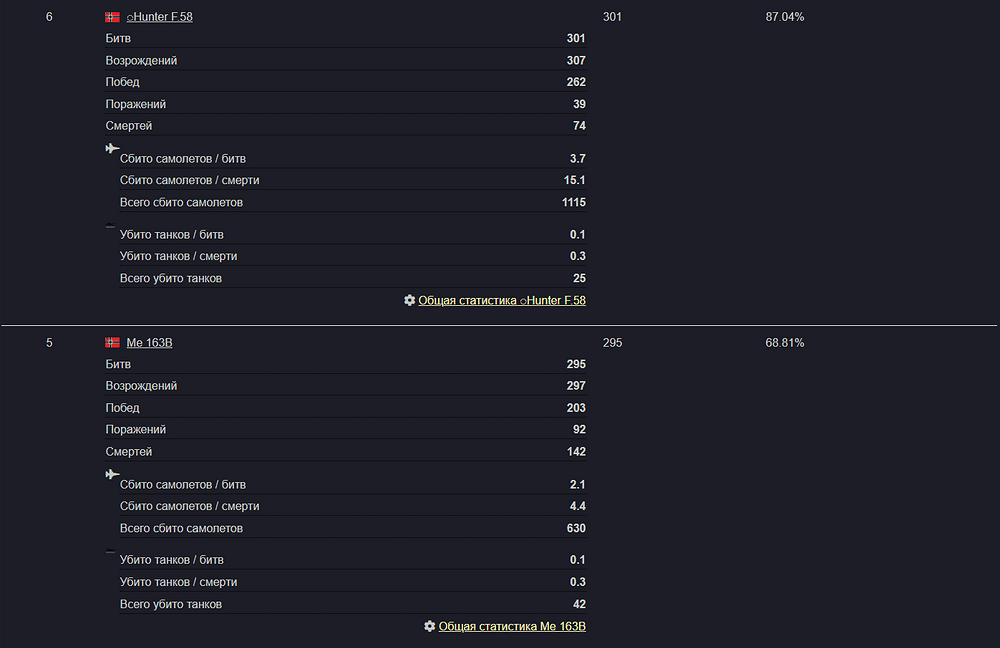Open the Me 163B vehicle link

(x=149, y=342)
